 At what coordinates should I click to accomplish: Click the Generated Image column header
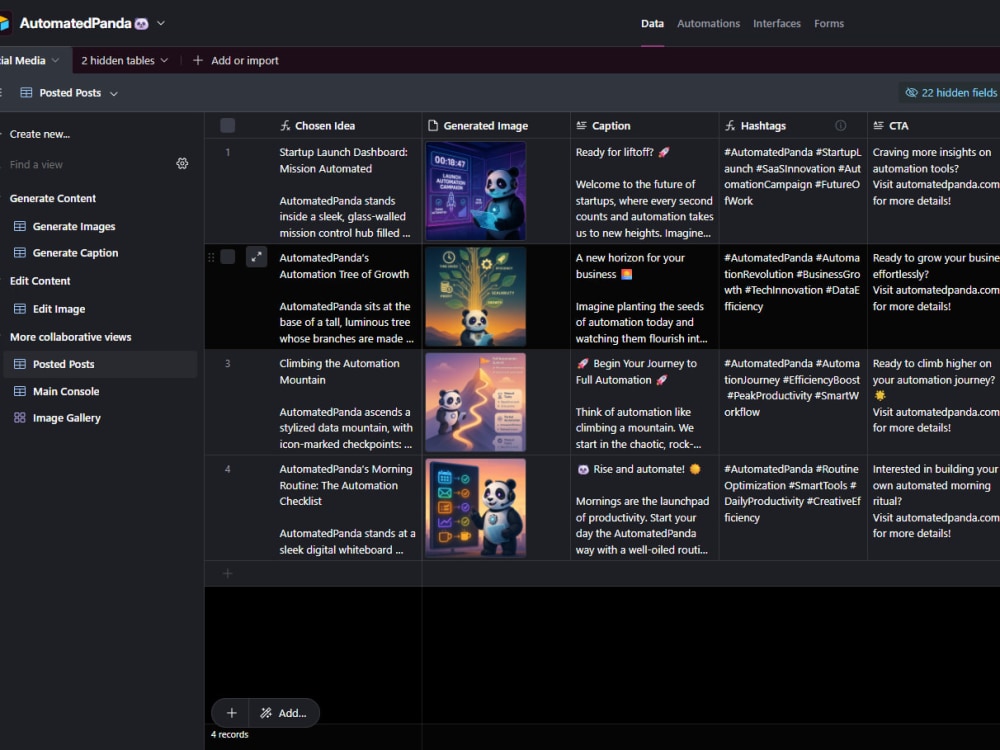pos(496,126)
